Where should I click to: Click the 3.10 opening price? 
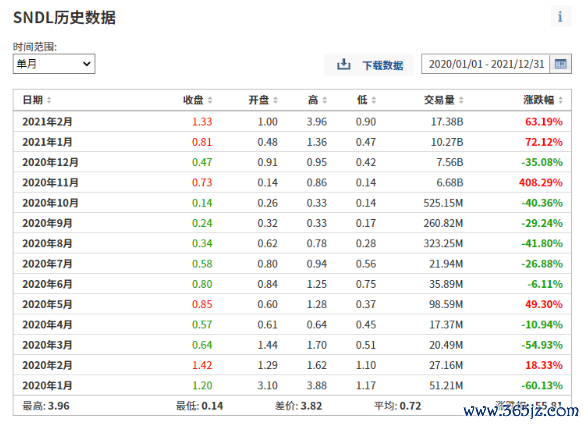point(268,385)
